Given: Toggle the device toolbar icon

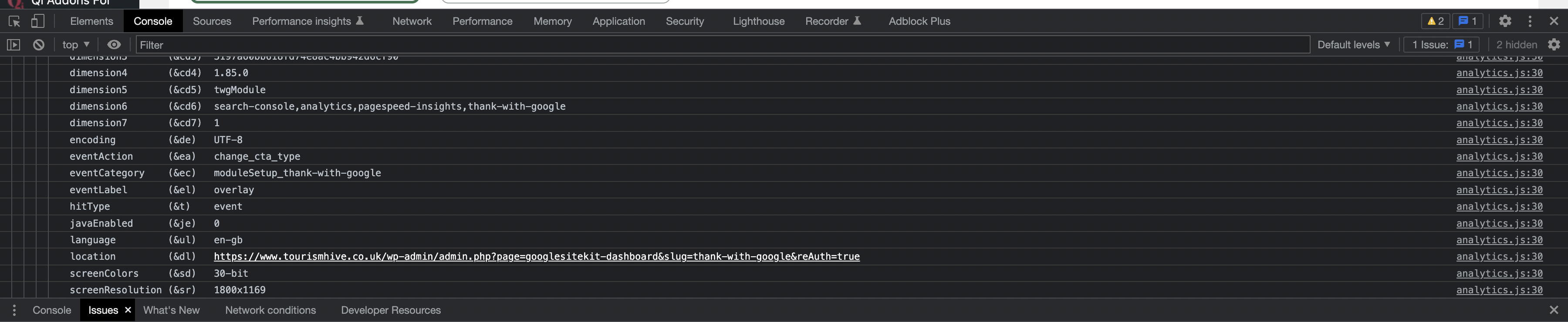Looking at the screenshot, I should [x=38, y=21].
